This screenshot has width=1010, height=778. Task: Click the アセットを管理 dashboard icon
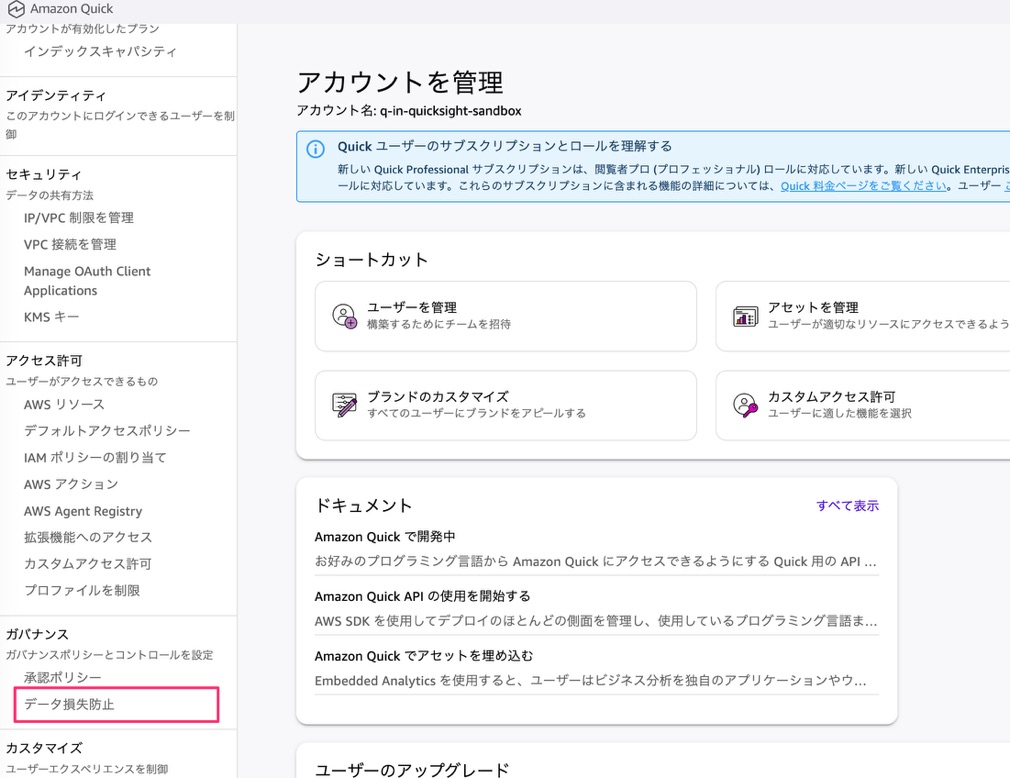[x=745, y=316]
